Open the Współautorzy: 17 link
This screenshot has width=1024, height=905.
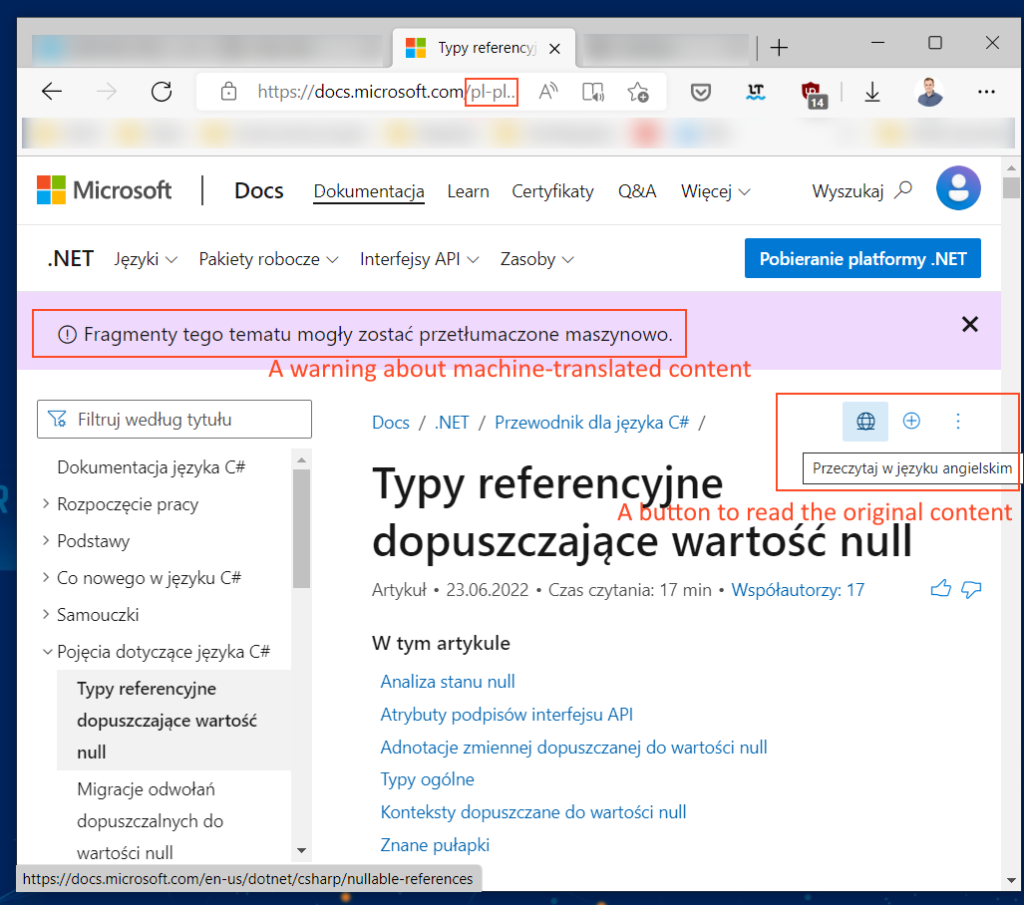[797, 590]
